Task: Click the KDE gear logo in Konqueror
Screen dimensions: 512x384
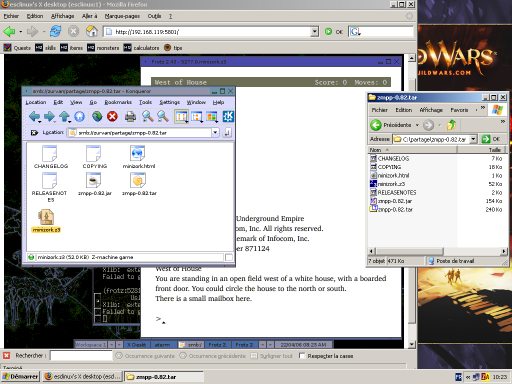Action: 228,116
